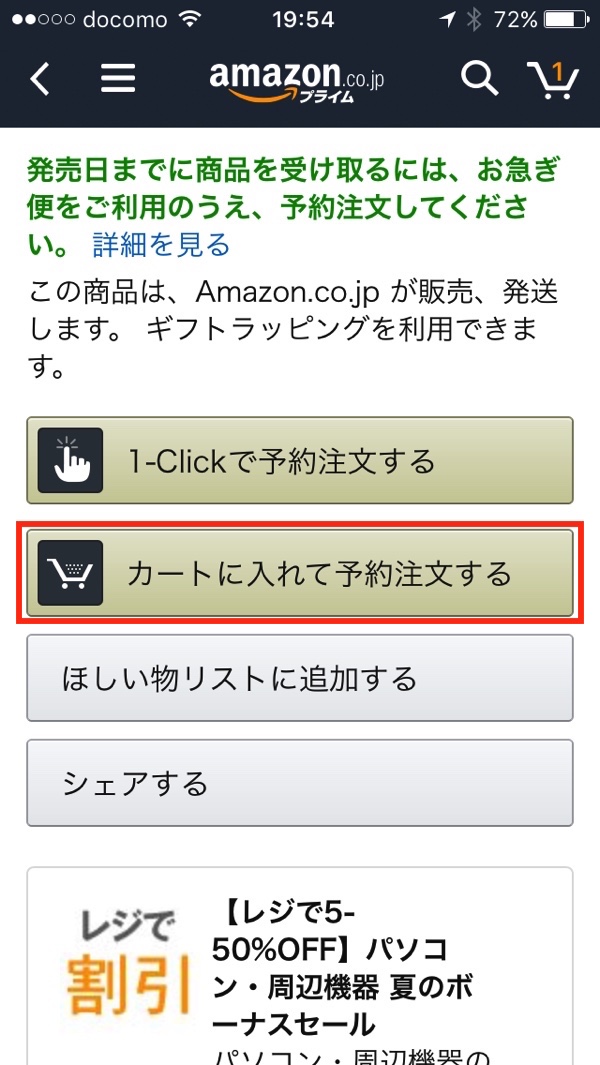This screenshot has height=1065, width=600.
Task: Open search with magnifier icon
Action: coord(480,79)
